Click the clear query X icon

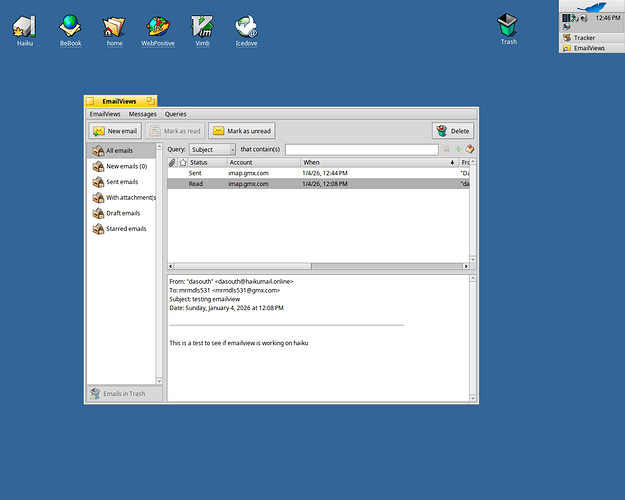click(447, 149)
